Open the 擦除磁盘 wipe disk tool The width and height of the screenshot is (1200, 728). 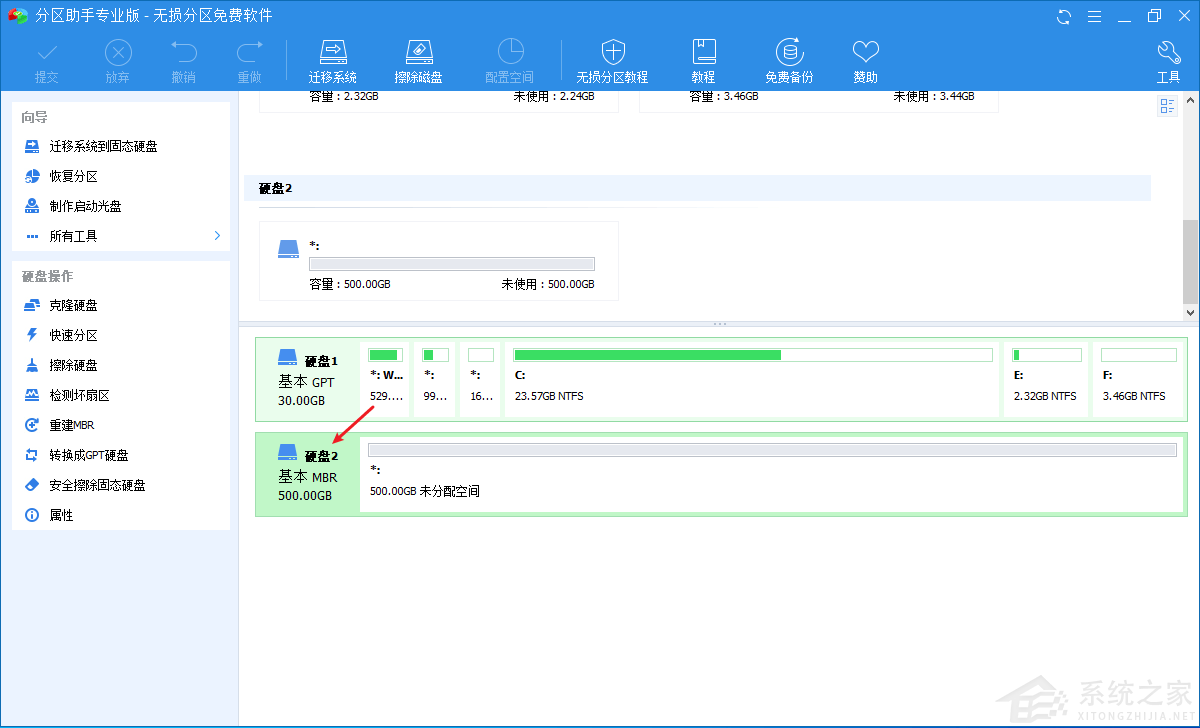[x=419, y=61]
